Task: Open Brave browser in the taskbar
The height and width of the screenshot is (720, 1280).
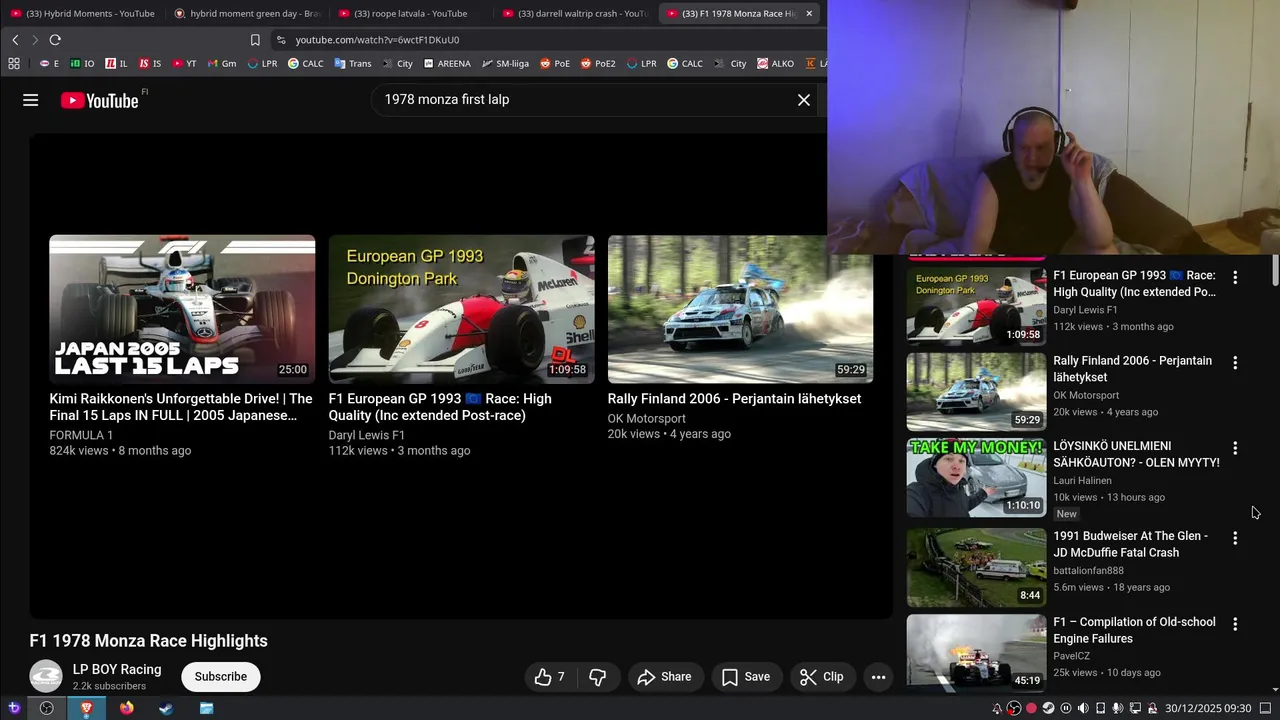Action: coord(87,708)
